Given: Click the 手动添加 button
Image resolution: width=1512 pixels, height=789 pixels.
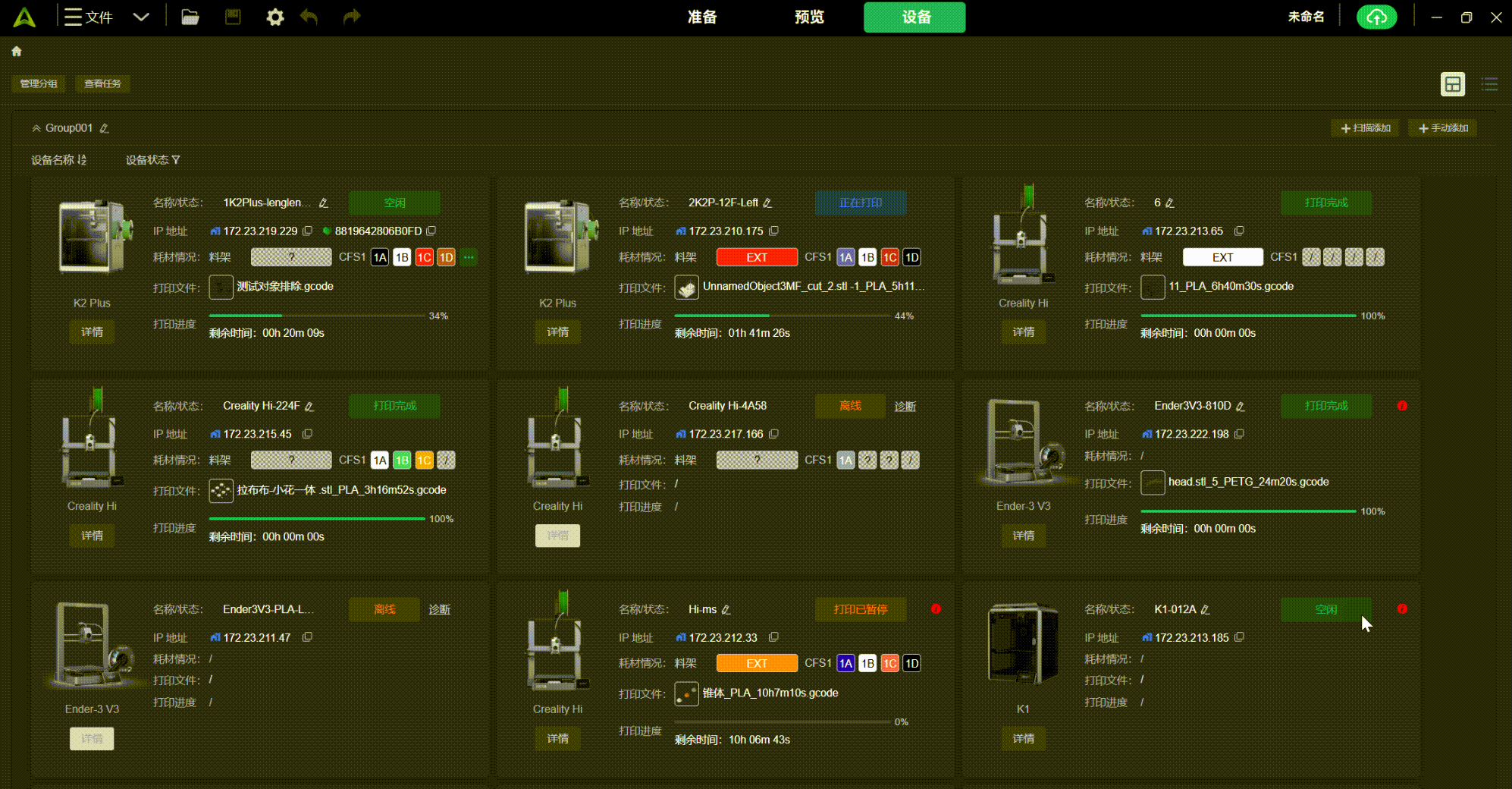Looking at the screenshot, I should click(x=1443, y=128).
